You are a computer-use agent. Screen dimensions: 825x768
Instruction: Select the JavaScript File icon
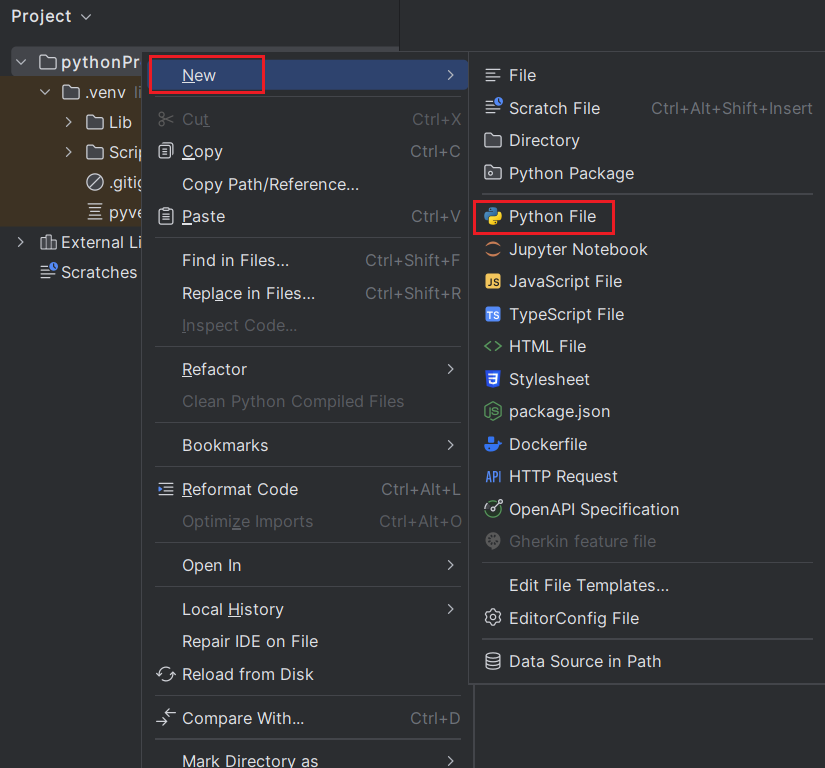(493, 282)
